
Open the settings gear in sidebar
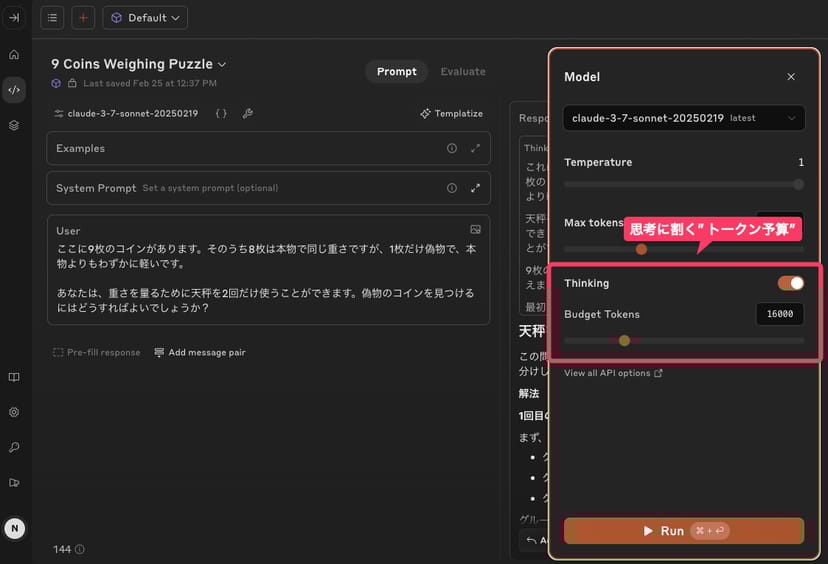(14, 412)
